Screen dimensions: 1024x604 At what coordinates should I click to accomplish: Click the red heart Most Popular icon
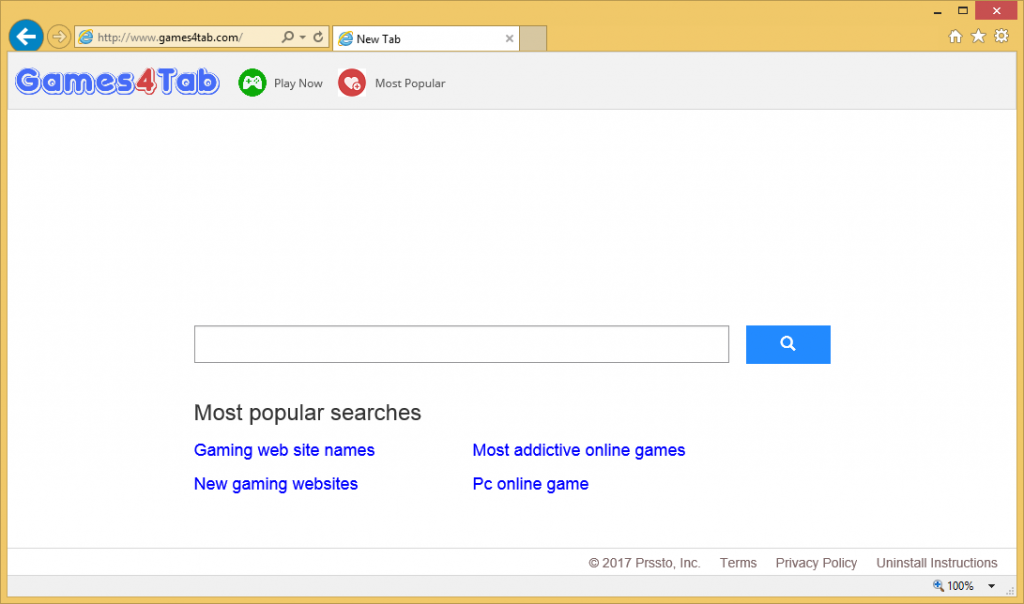pos(352,83)
